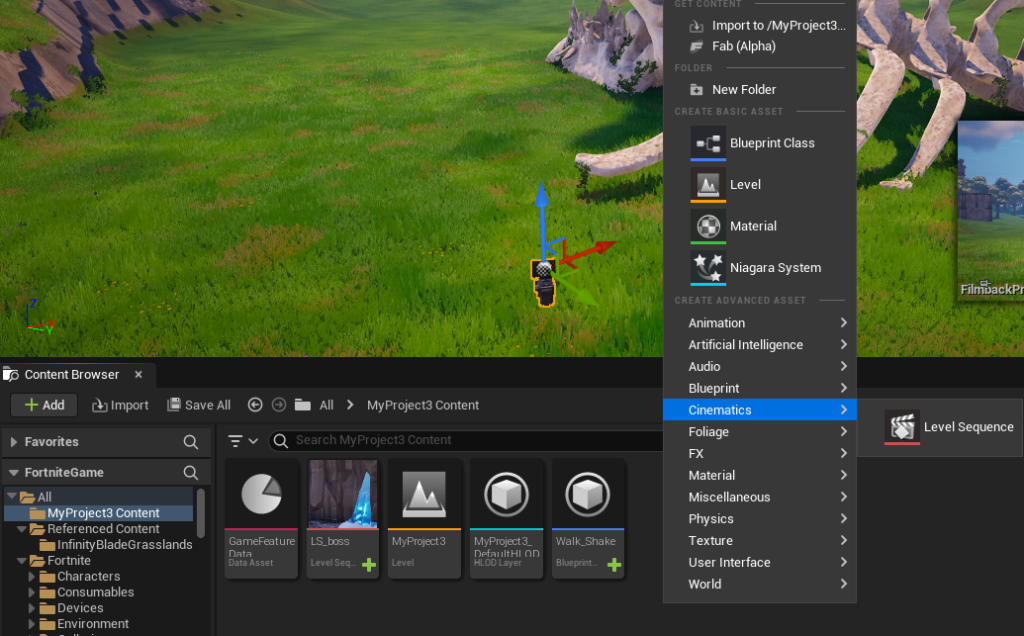Click the All breadcrumb link
The image size is (1024, 636).
point(327,405)
